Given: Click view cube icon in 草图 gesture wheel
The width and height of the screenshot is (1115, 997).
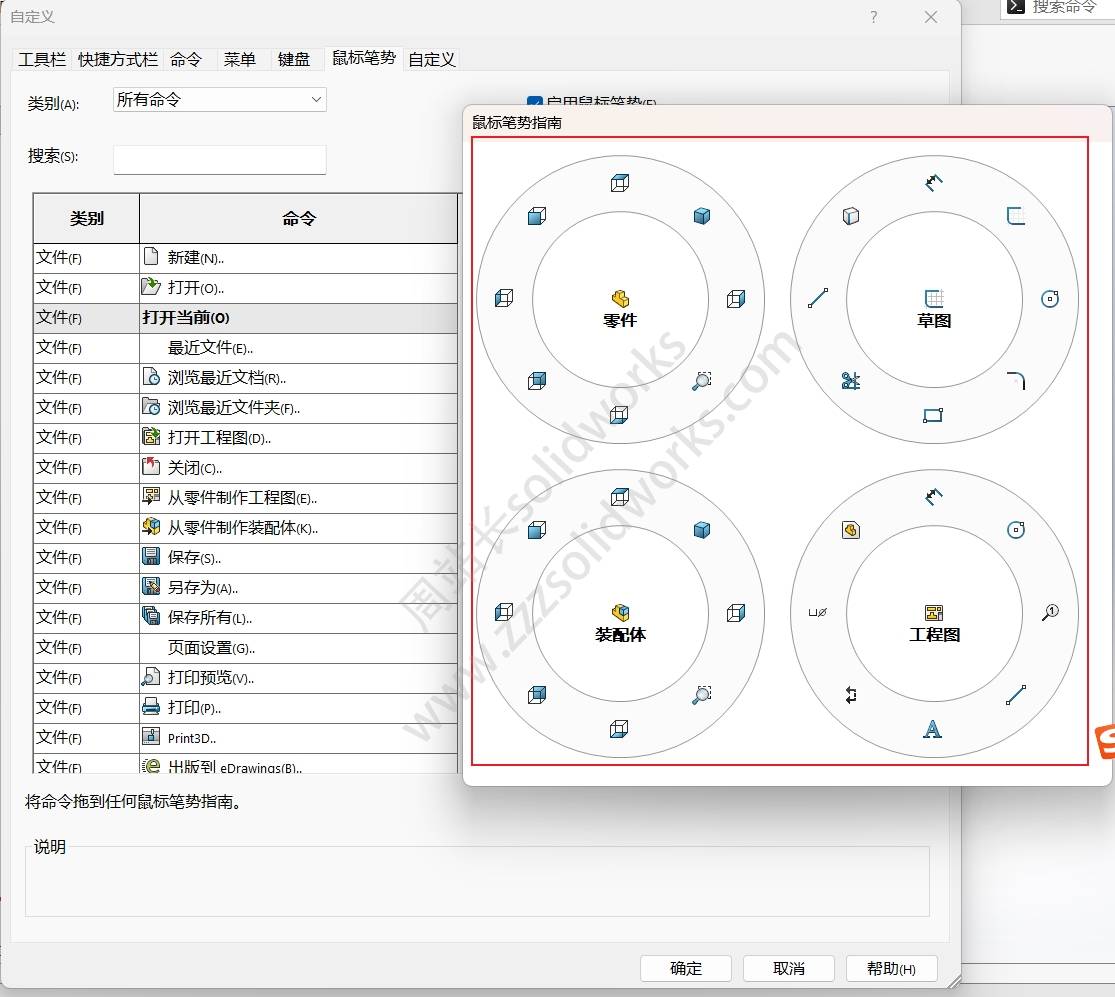Looking at the screenshot, I should tap(850, 215).
